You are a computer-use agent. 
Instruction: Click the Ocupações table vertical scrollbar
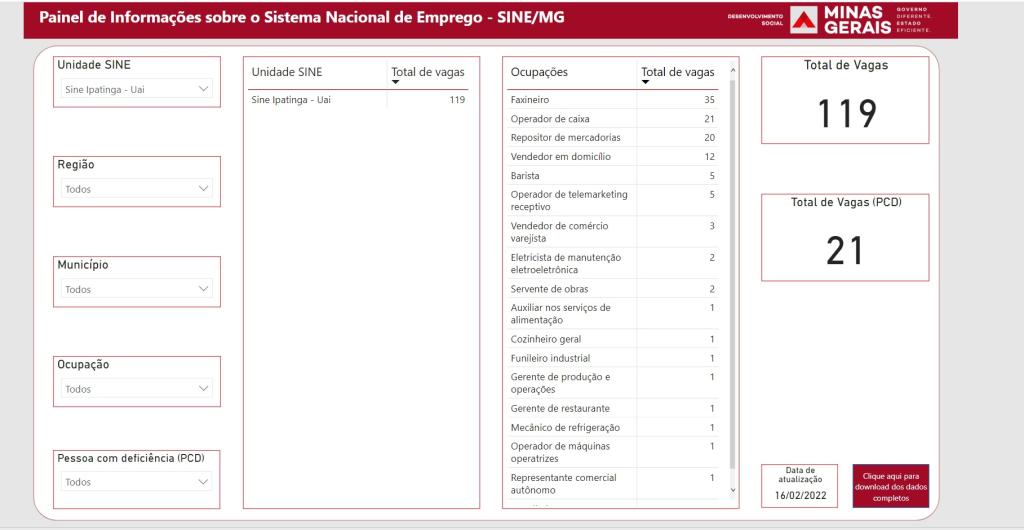coord(733,270)
